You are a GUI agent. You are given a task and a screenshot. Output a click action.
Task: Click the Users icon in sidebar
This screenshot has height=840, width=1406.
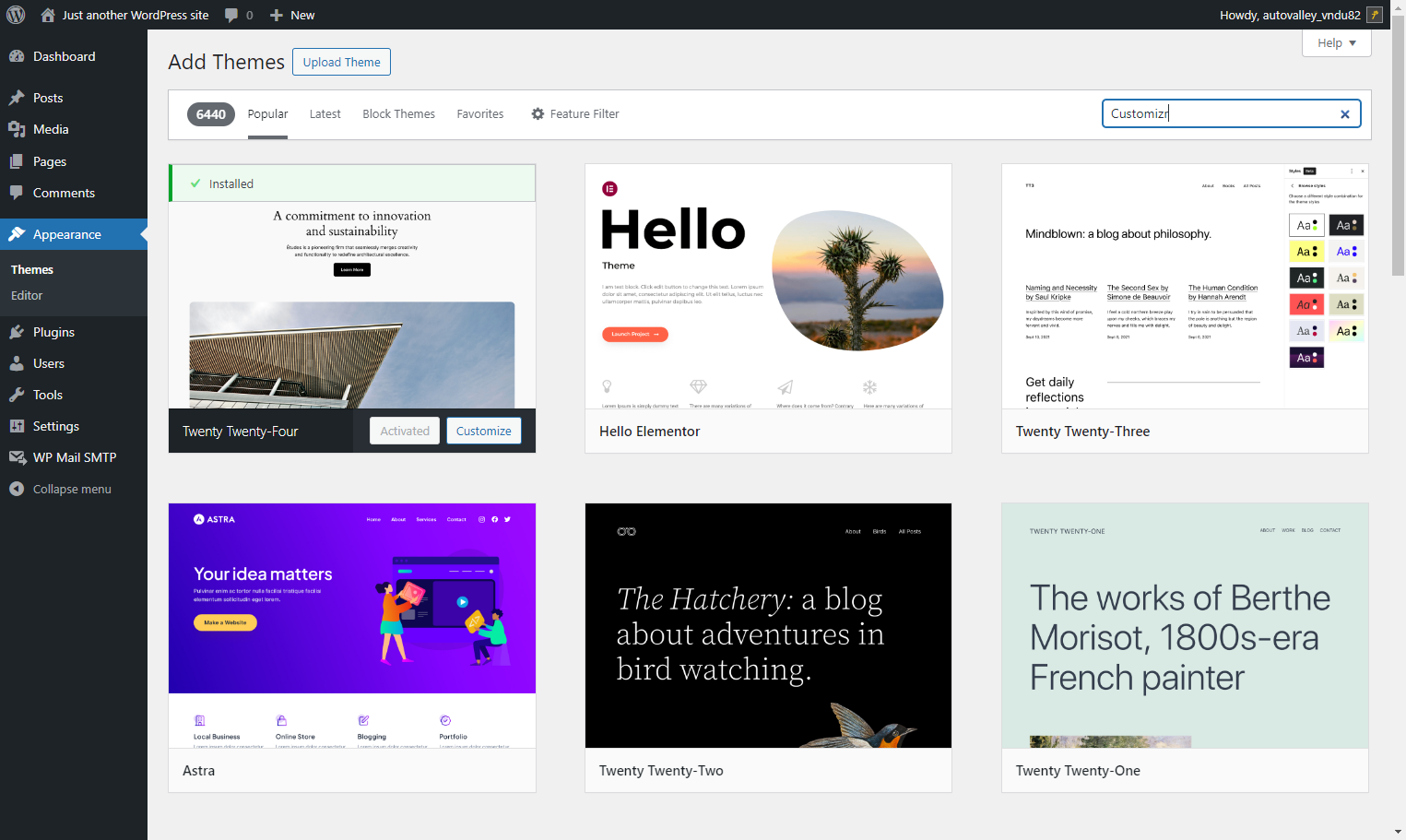(x=17, y=363)
